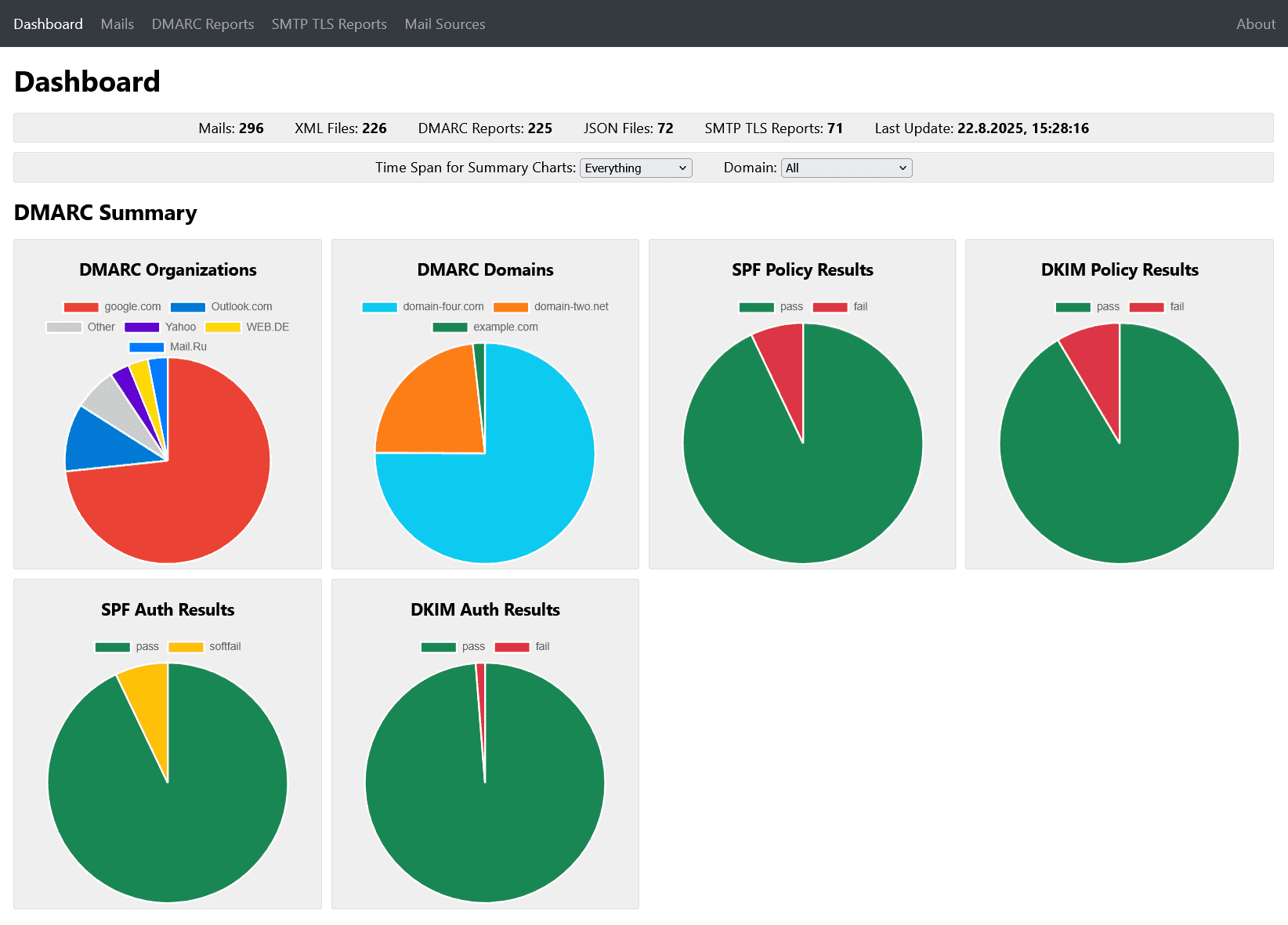Navigate to Mail Sources

[444, 24]
